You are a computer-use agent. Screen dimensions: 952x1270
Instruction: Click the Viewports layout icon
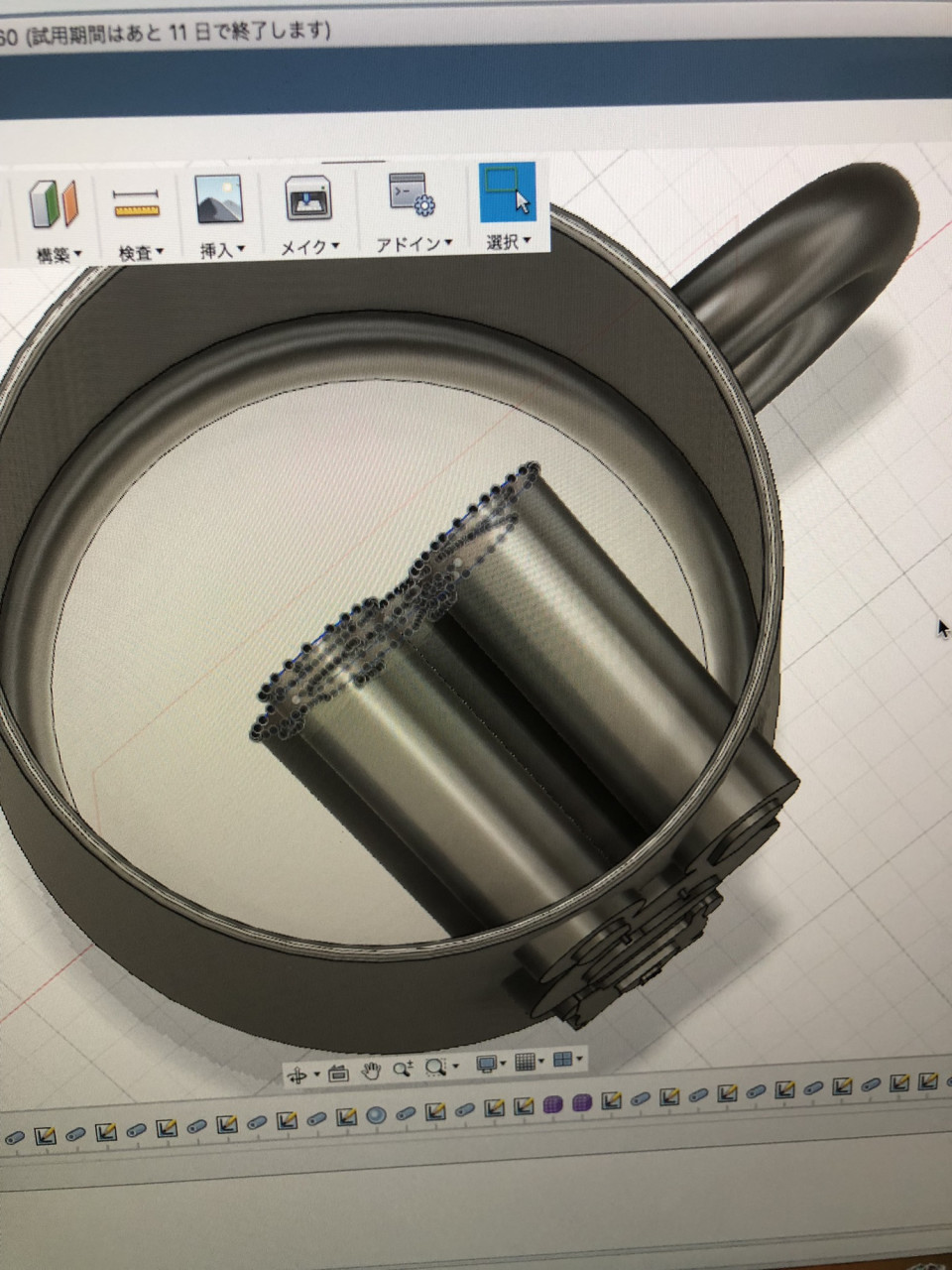[562, 1060]
